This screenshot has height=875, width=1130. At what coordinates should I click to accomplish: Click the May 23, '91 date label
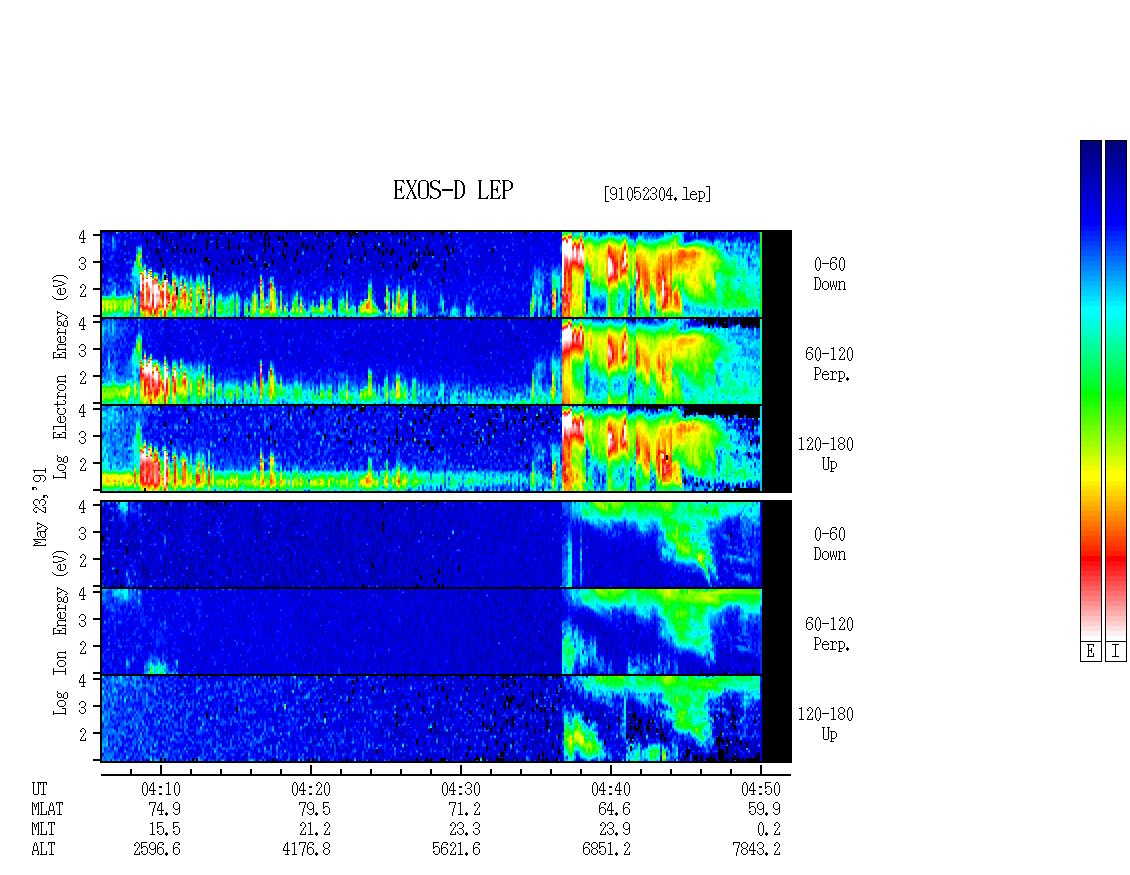pos(40,507)
